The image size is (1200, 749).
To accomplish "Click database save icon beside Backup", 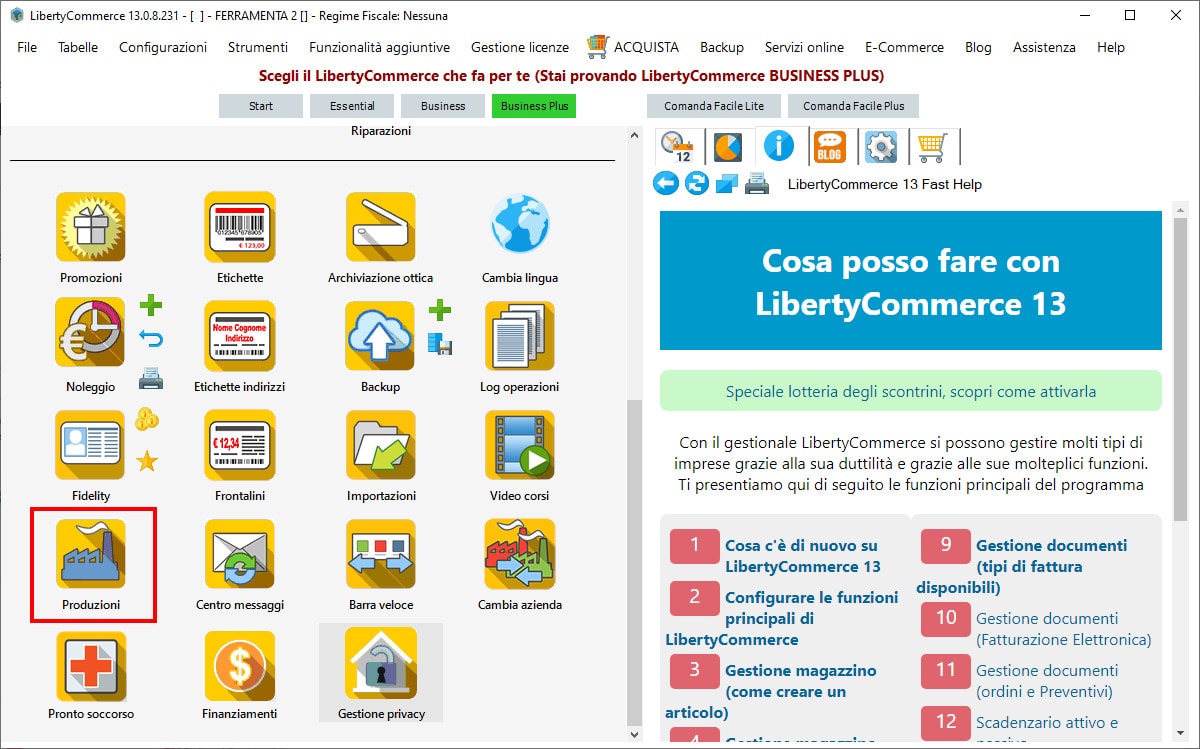I will click(x=440, y=345).
